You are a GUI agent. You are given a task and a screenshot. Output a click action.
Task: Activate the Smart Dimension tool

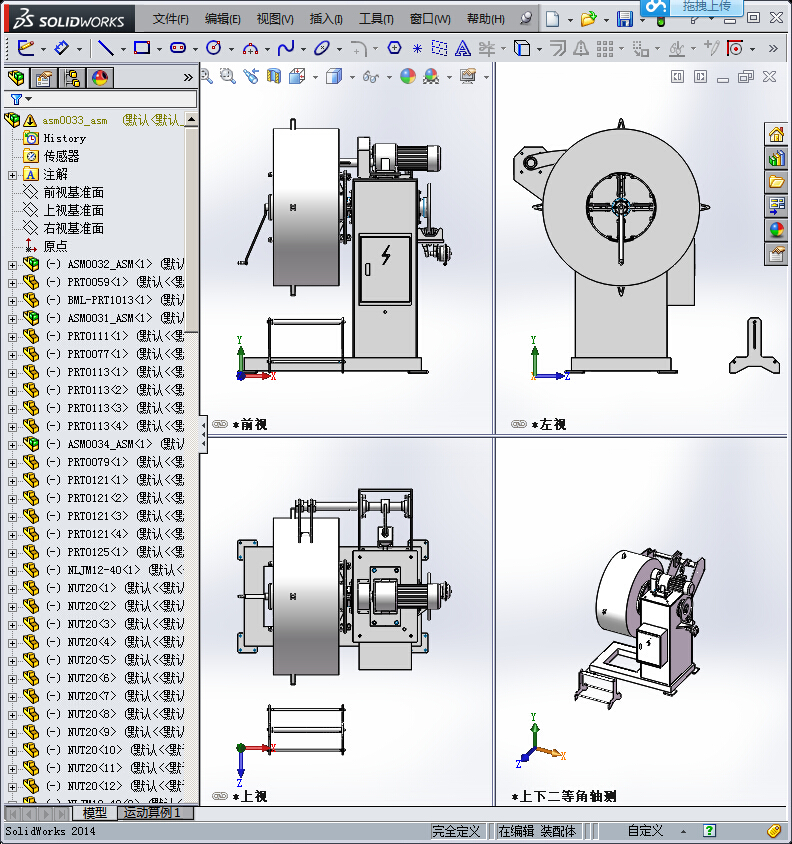coord(61,48)
